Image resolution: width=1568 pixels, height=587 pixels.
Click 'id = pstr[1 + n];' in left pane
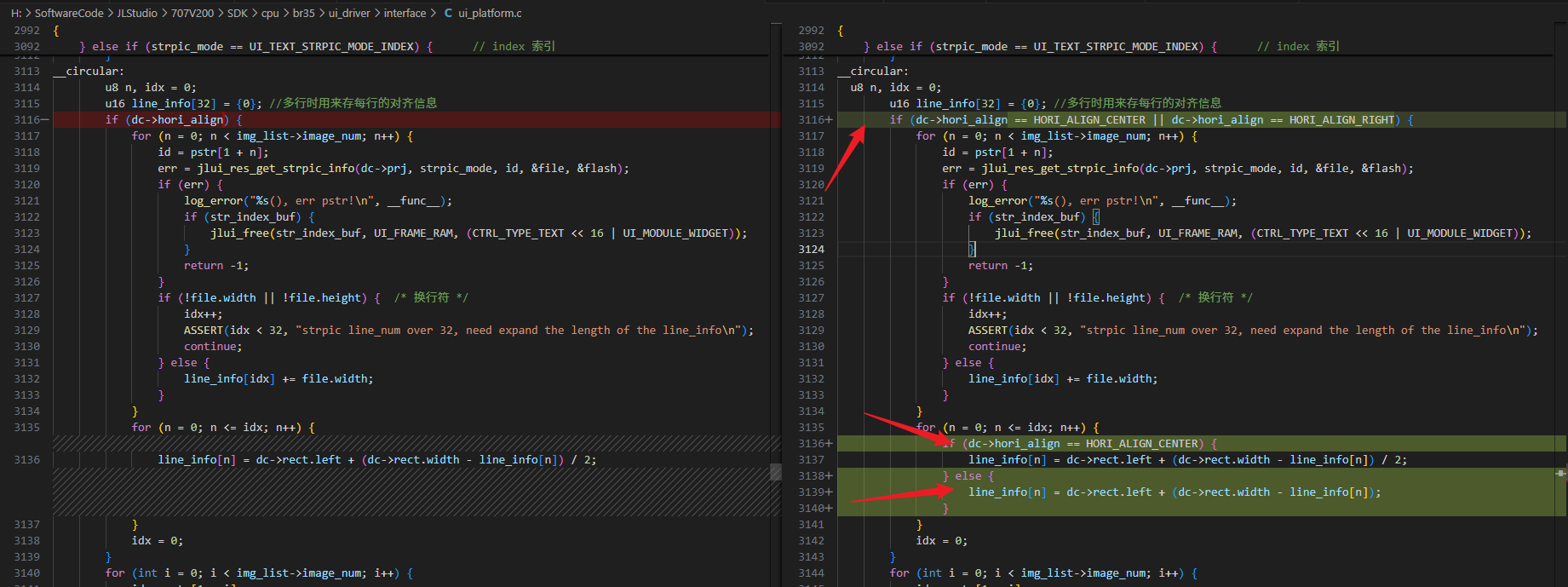tap(213, 153)
